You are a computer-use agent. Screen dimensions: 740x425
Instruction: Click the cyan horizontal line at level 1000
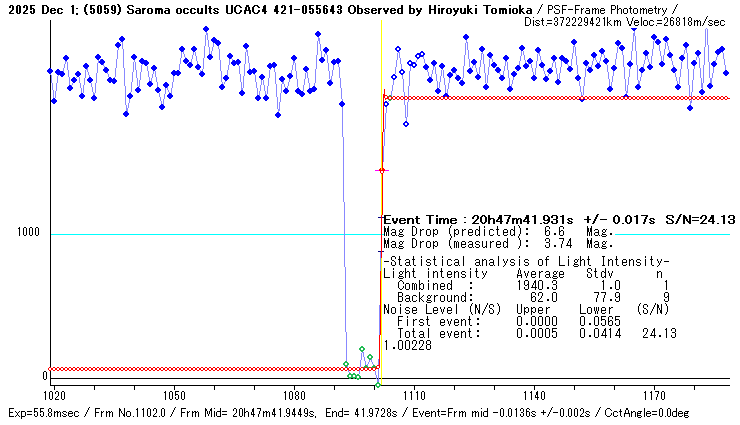200,234
